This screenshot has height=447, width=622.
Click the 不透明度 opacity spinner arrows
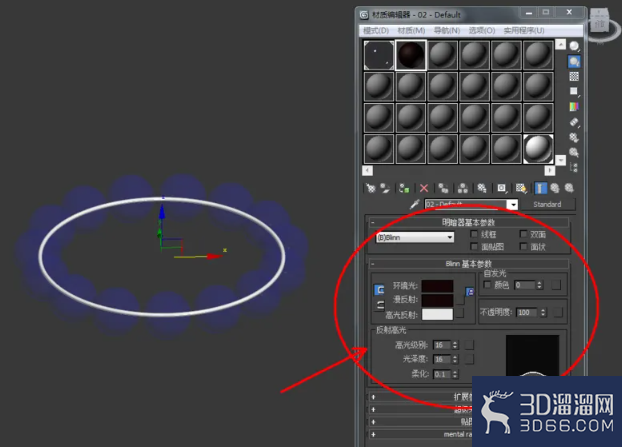point(543,313)
